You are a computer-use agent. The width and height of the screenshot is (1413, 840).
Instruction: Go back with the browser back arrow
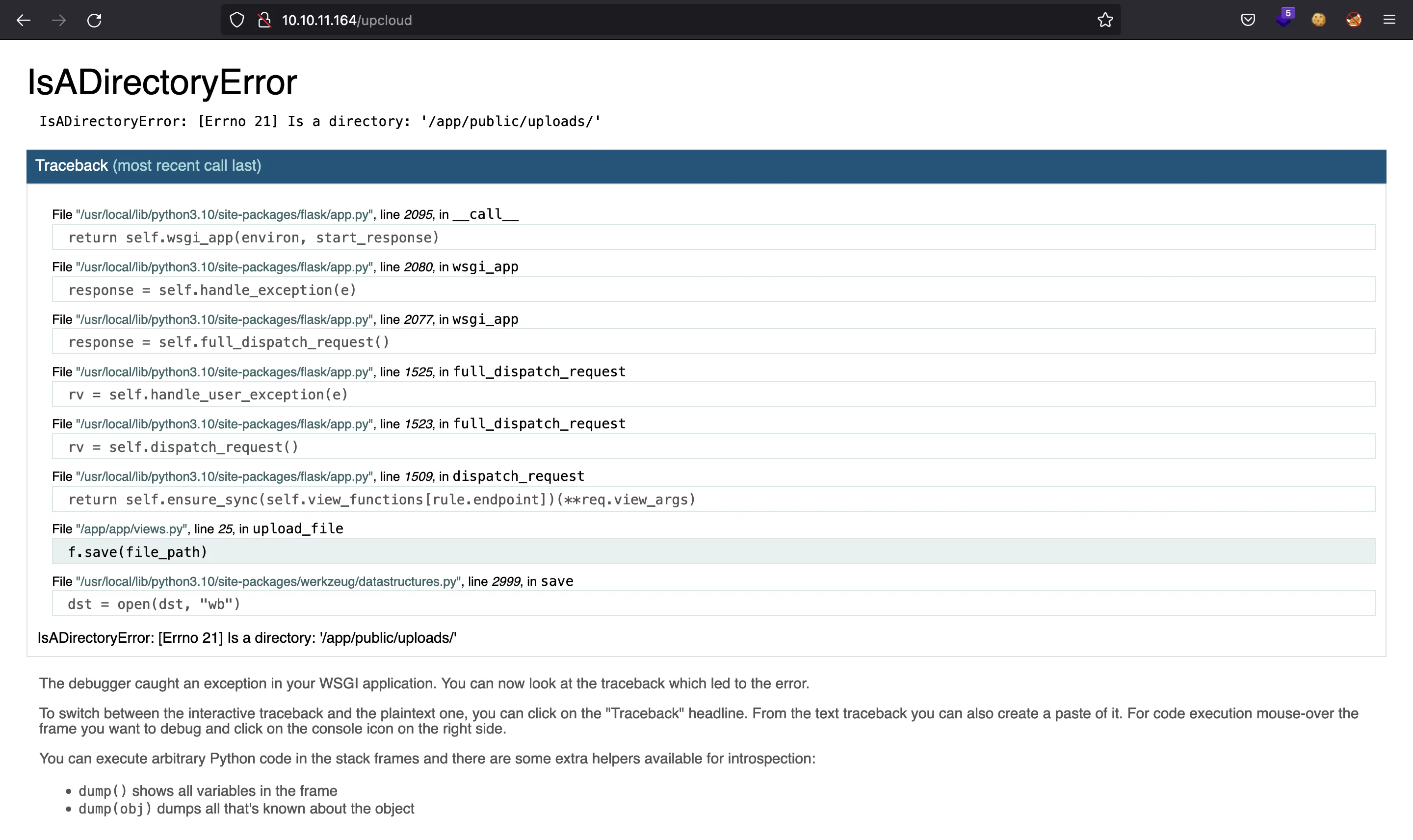coord(23,21)
